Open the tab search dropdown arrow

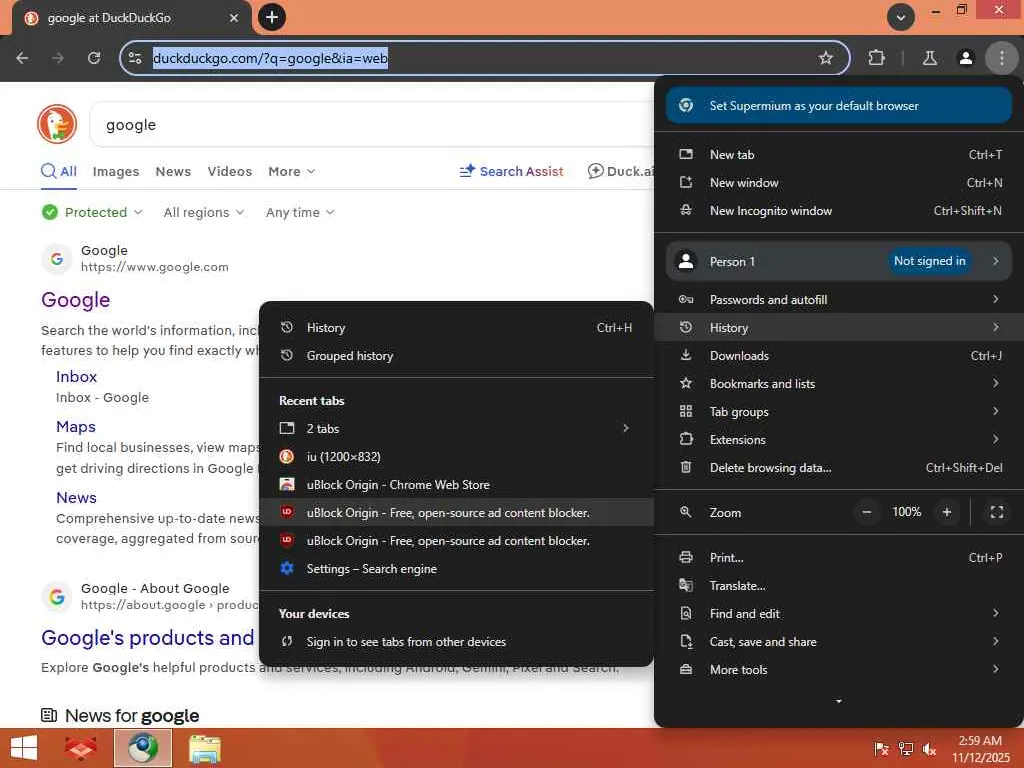pyautogui.click(x=901, y=17)
